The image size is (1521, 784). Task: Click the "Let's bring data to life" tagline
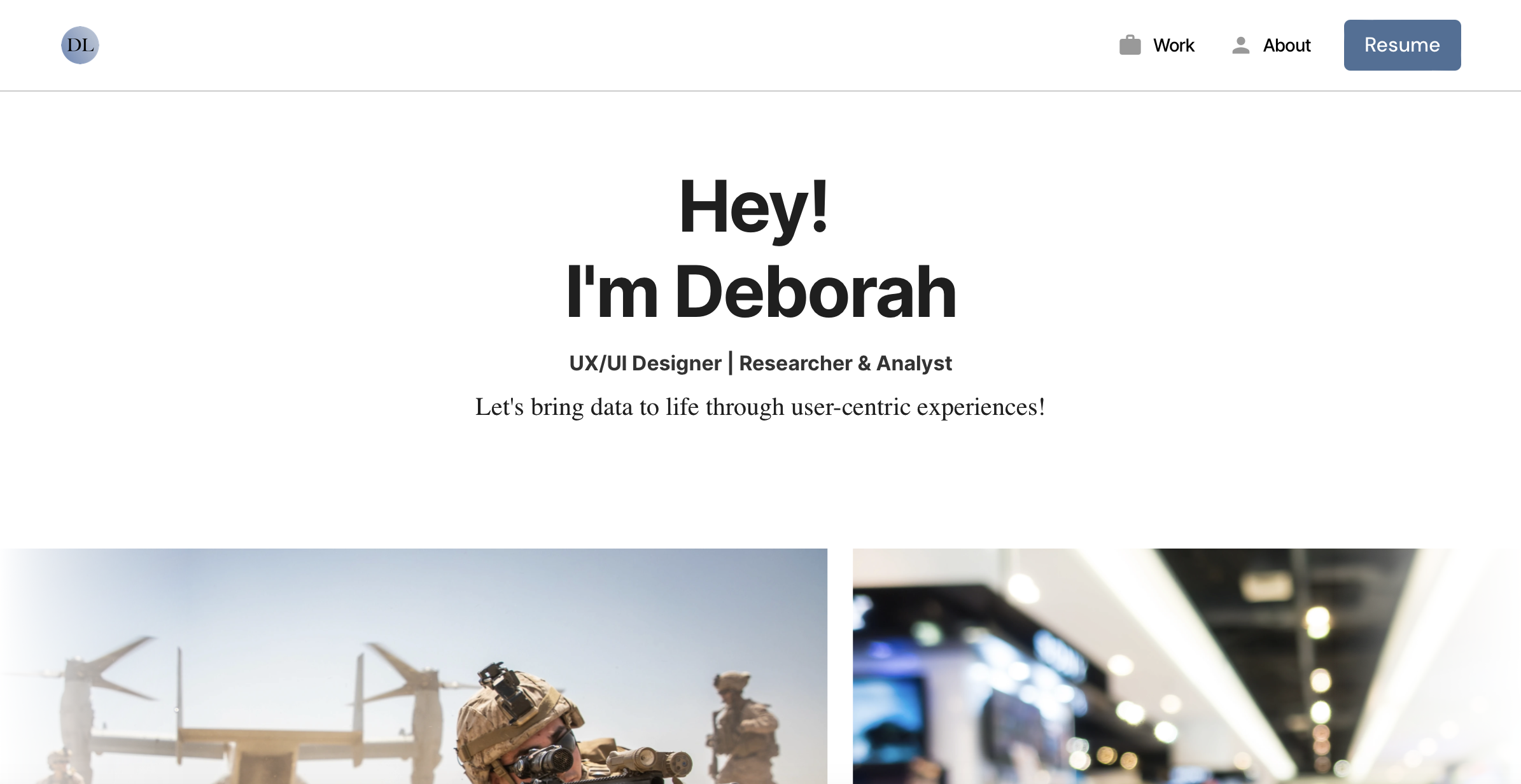click(760, 407)
